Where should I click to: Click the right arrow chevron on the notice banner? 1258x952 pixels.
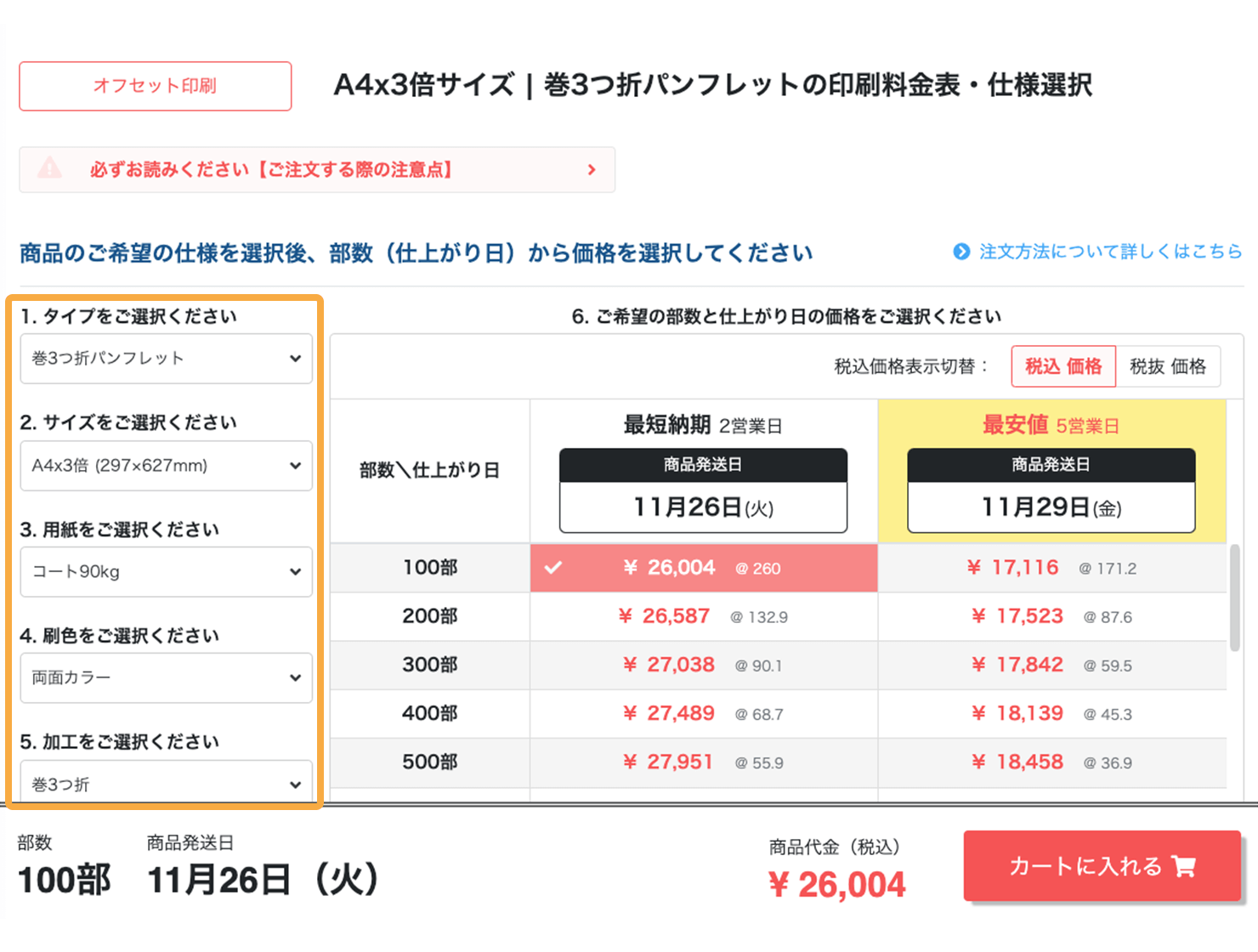[x=592, y=169]
